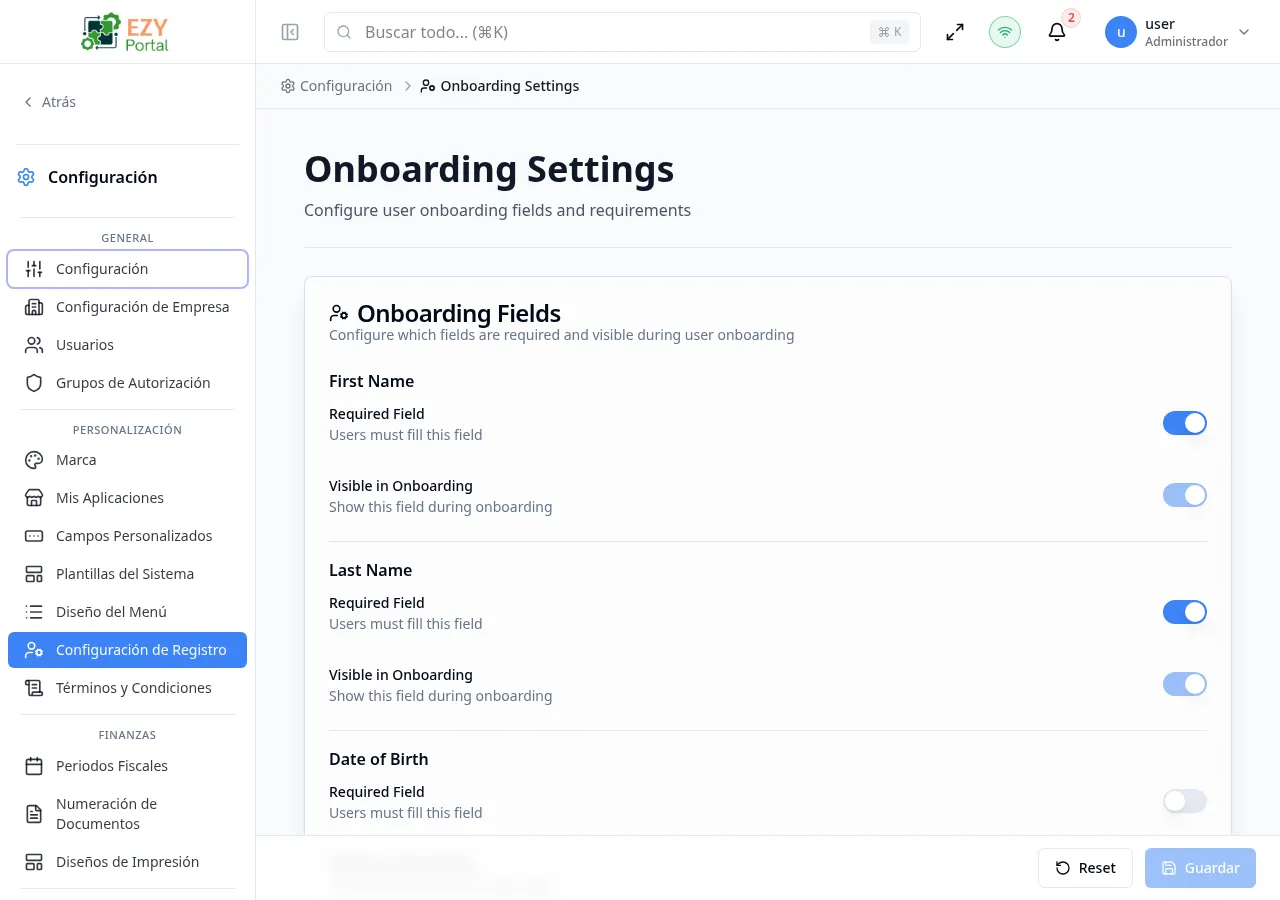1280x900 pixels.
Task: Focus the Buscar todo search field
Action: pyautogui.click(x=622, y=32)
